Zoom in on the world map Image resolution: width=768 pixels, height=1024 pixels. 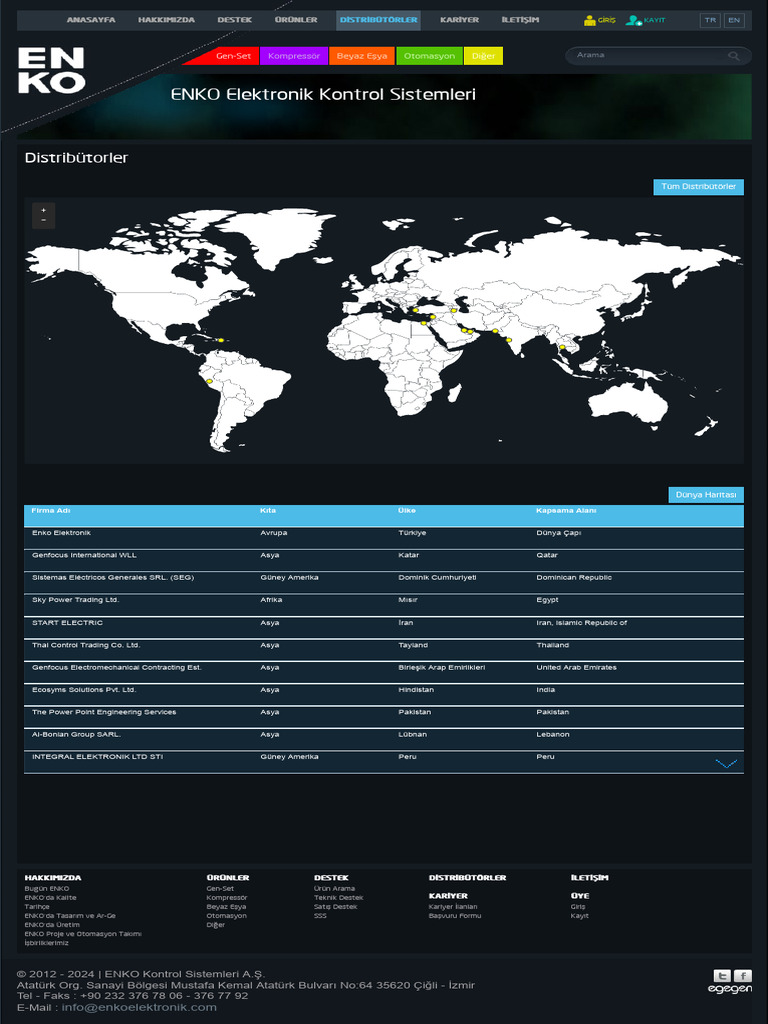point(43,211)
